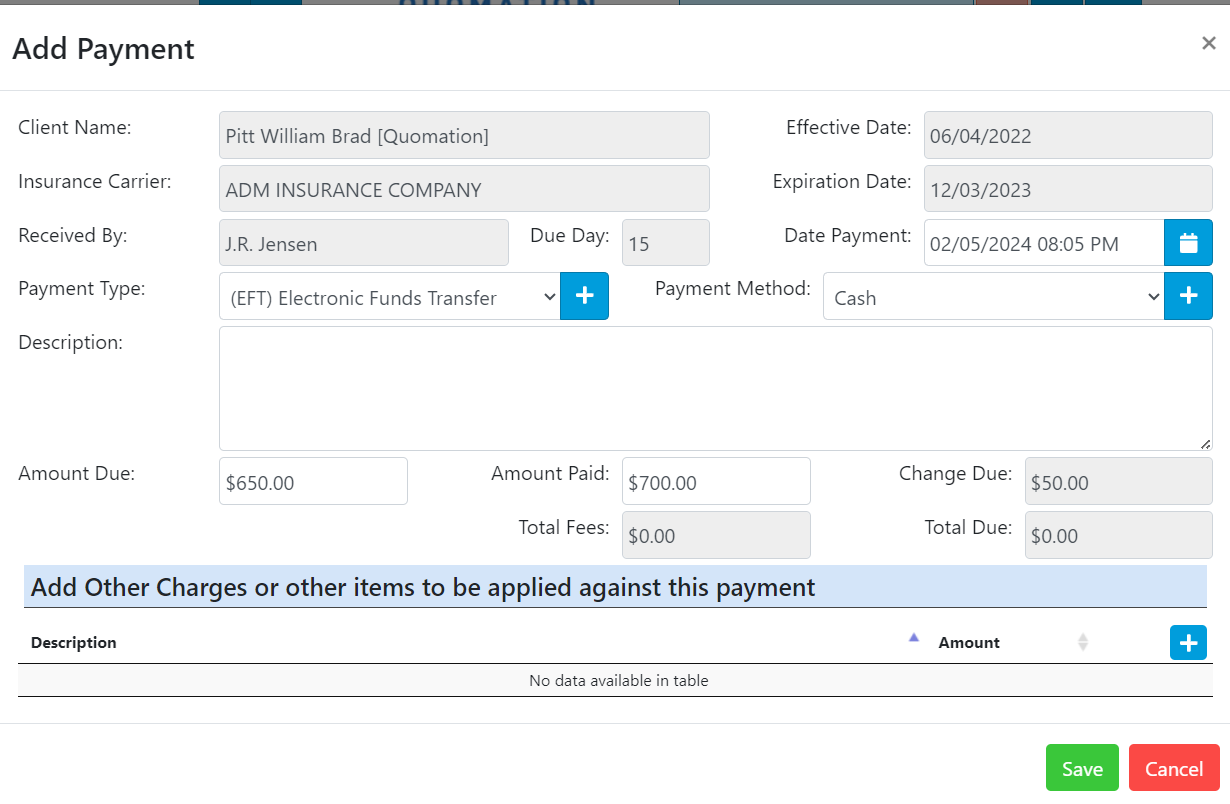Screen dimensions: 1230x804
Task: Add a new Payment Method with the plus icon
Action: tap(1188, 296)
